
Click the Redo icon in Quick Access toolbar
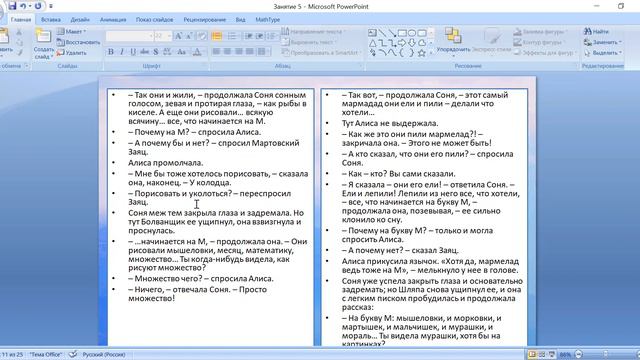click(38, 6)
